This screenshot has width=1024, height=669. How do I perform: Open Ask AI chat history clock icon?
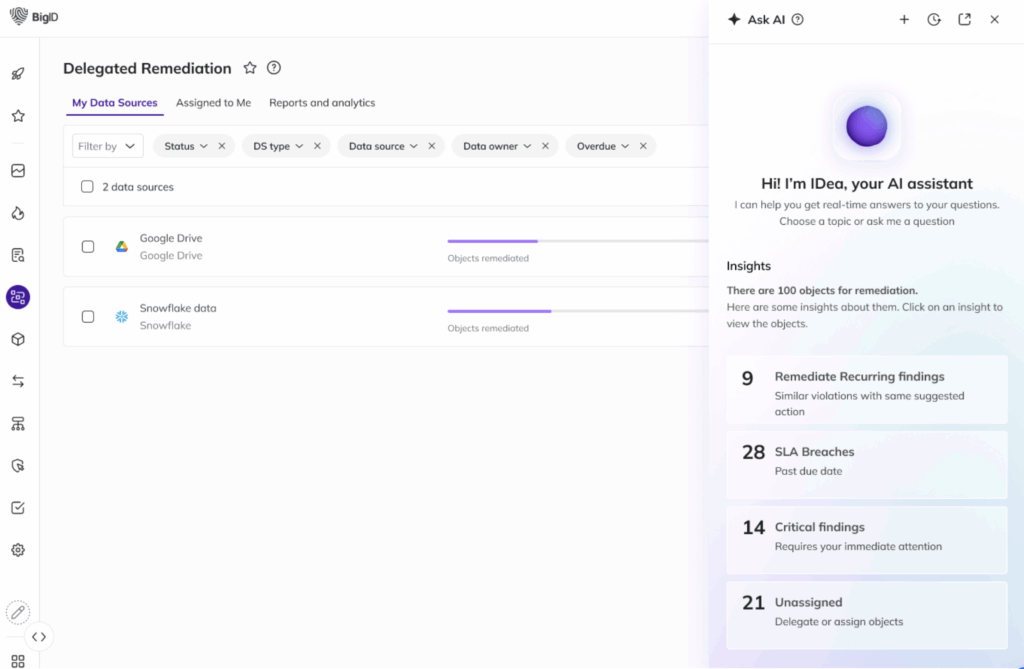click(x=934, y=19)
